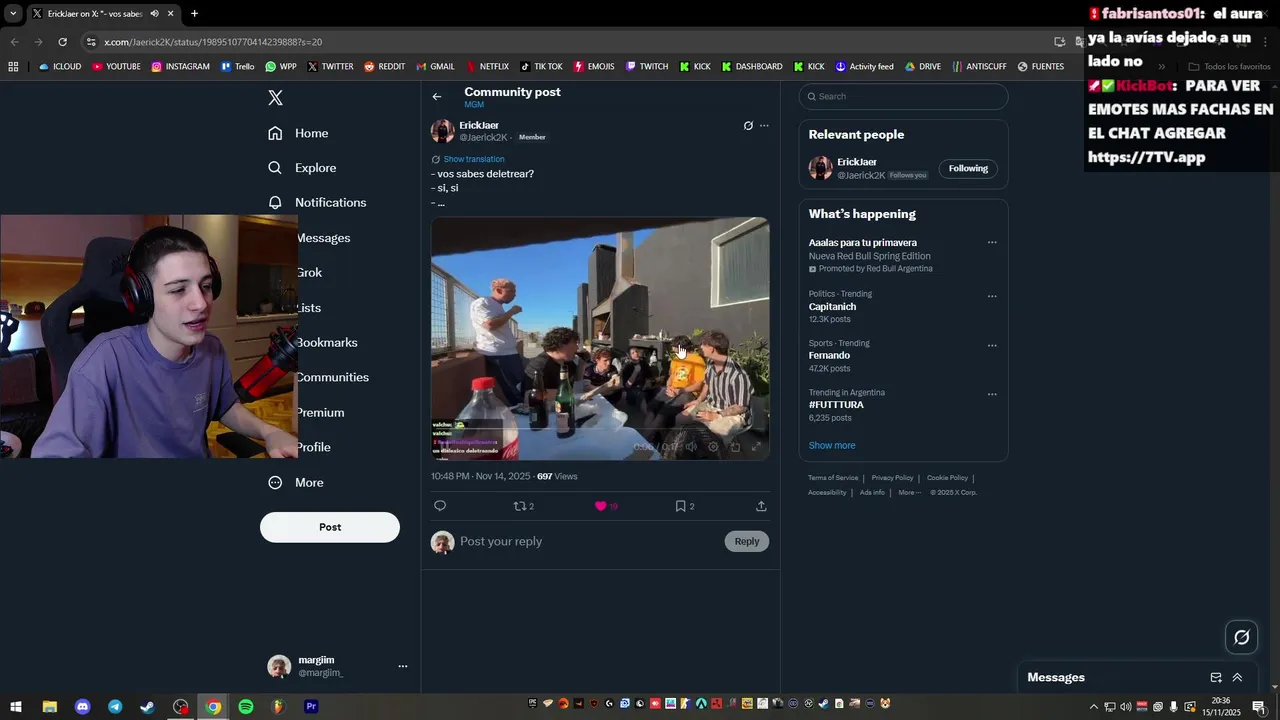
Task: Open the Windows notification center
Action: click(x=1258, y=706)
